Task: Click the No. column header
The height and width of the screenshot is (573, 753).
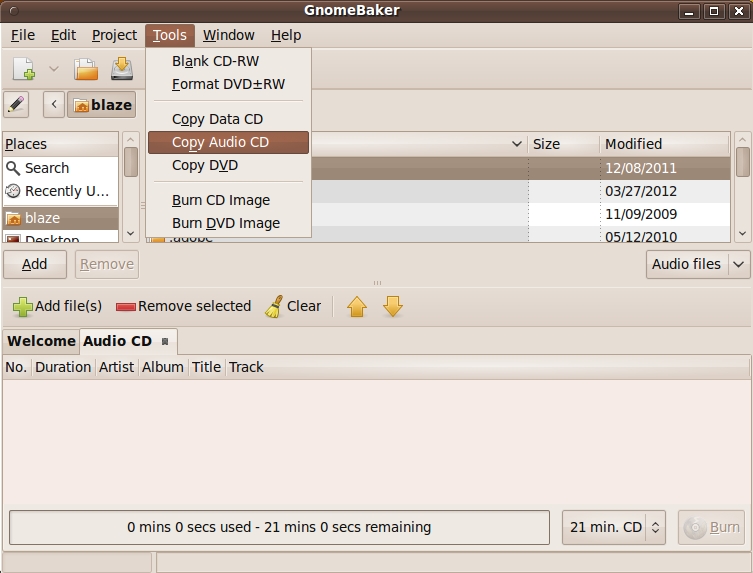Action: pos(16,367)
